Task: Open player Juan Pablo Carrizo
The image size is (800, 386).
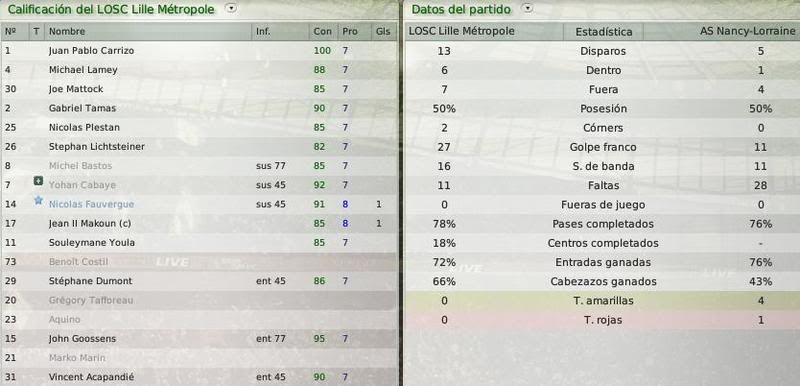Action: click(91, 50)
